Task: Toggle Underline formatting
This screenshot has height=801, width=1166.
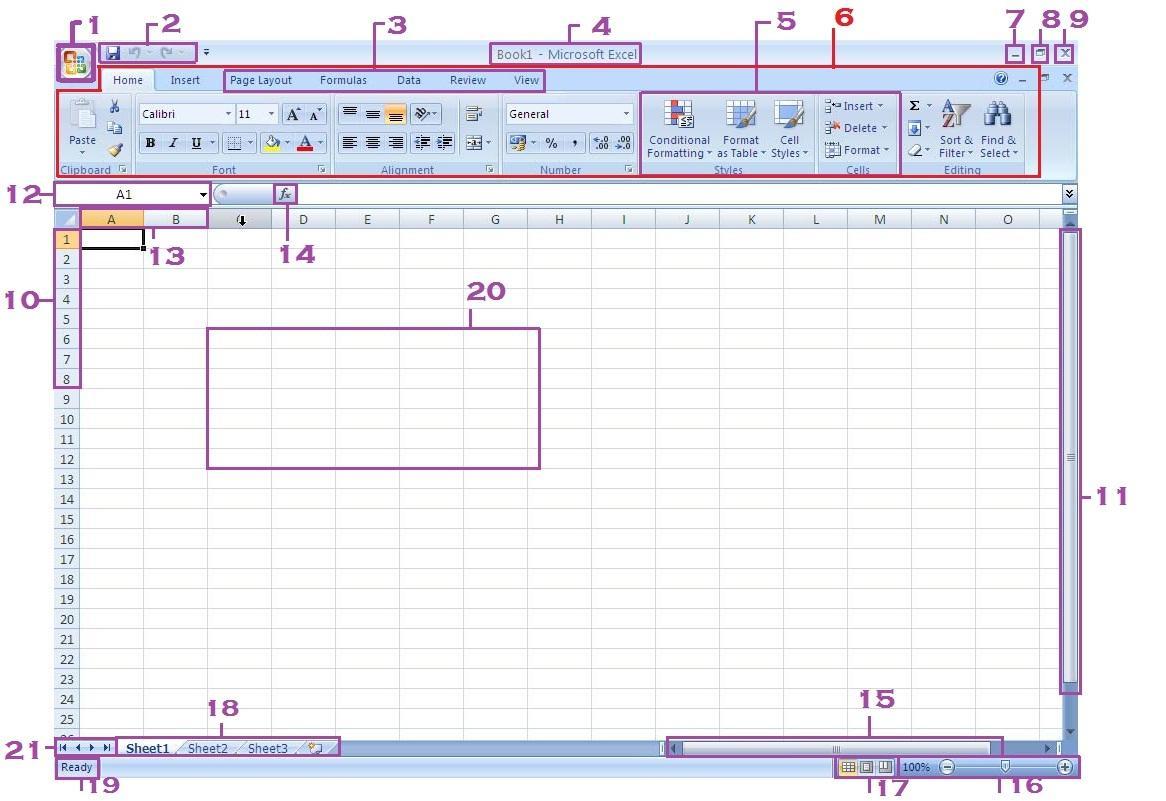Action: [x=196, y=143]
